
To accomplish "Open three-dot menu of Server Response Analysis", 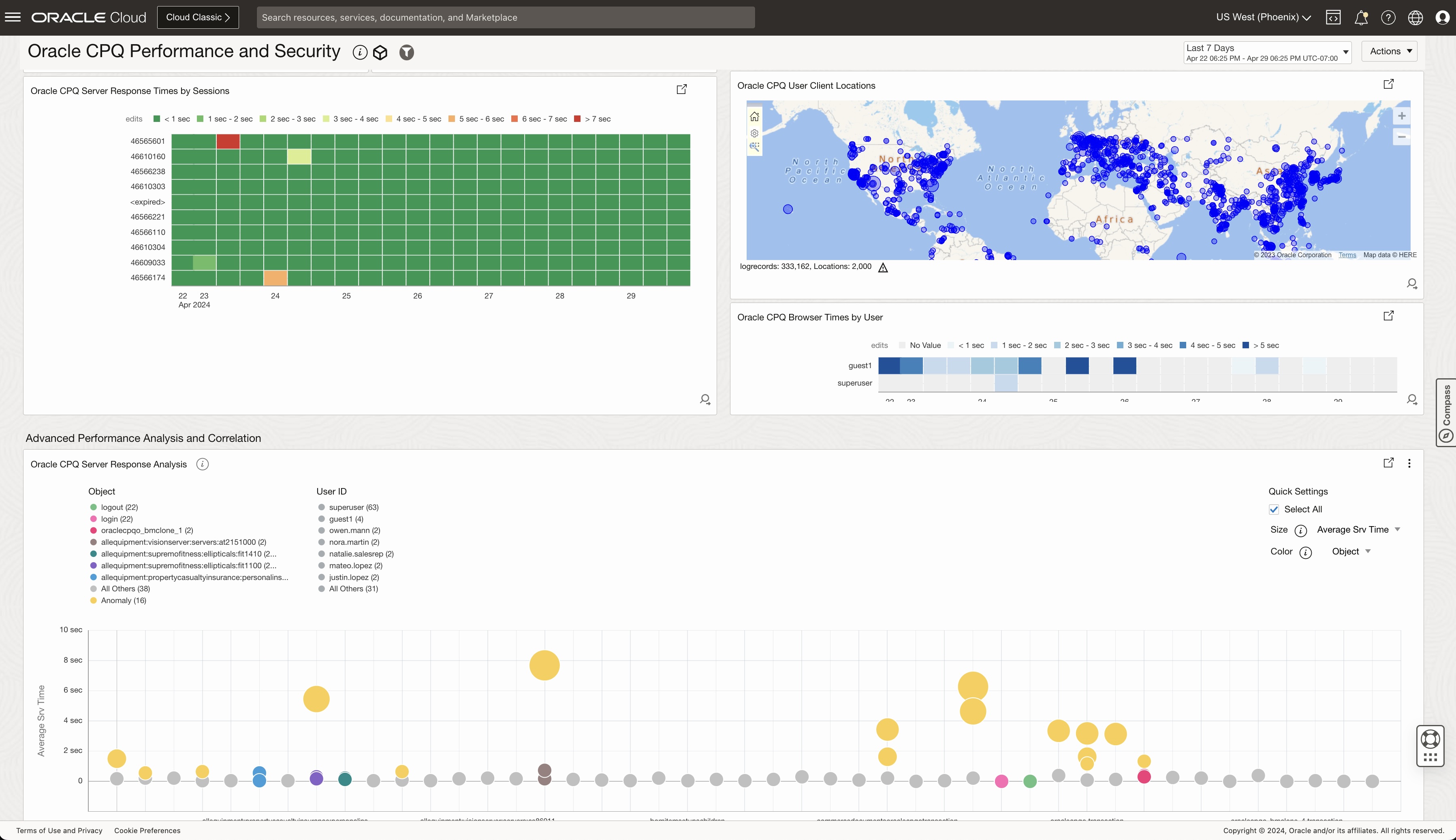I will (x=1409, y=463).
